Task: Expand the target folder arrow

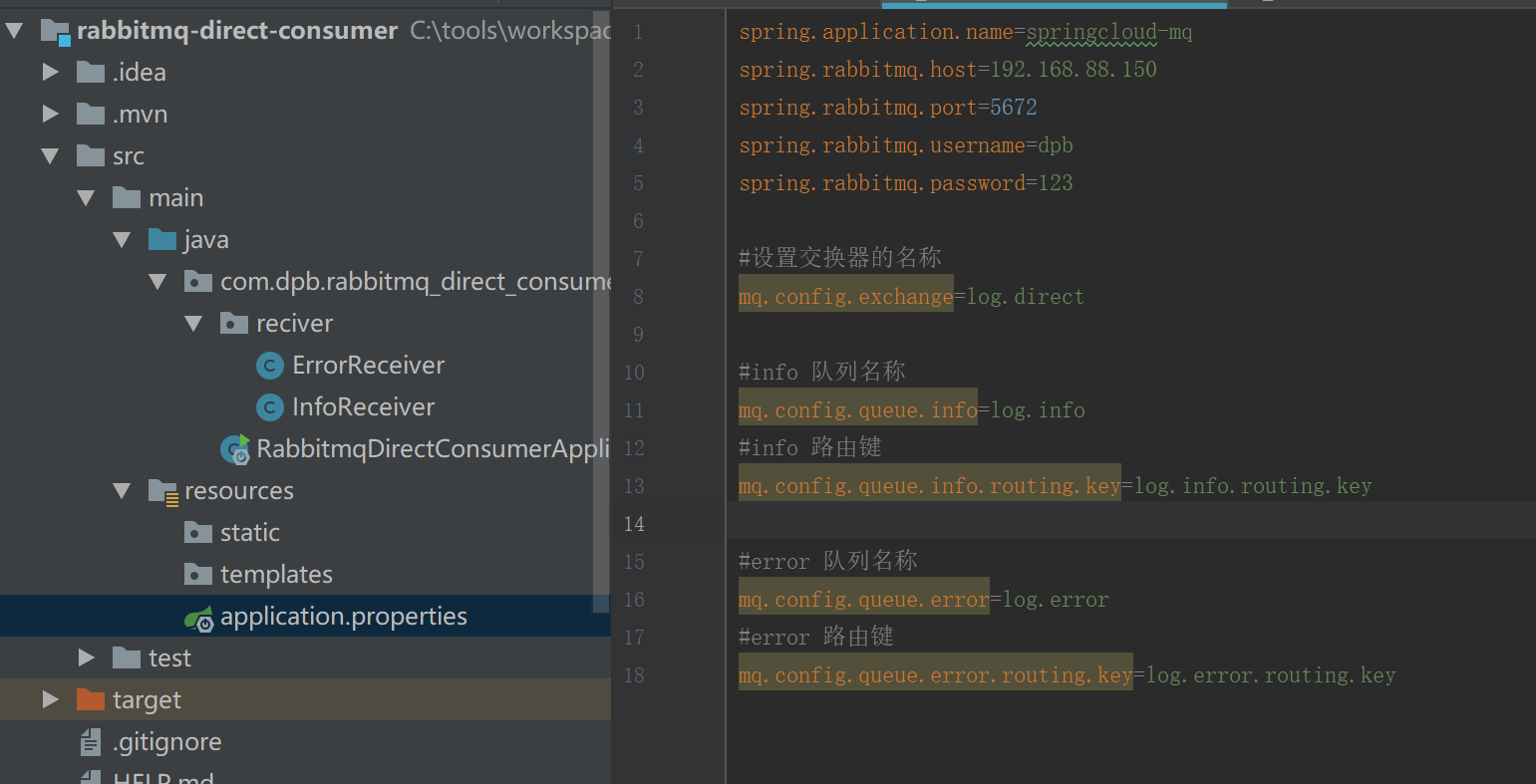Action: tap(51, 700)
